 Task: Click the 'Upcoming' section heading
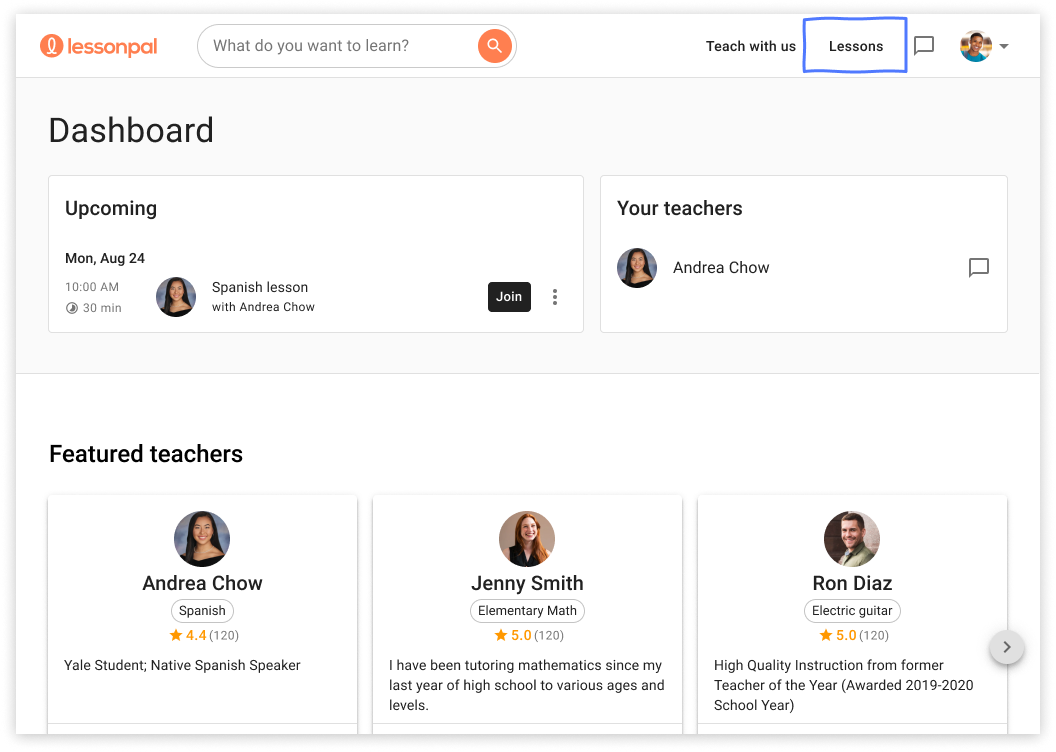(x=111, y=209)
